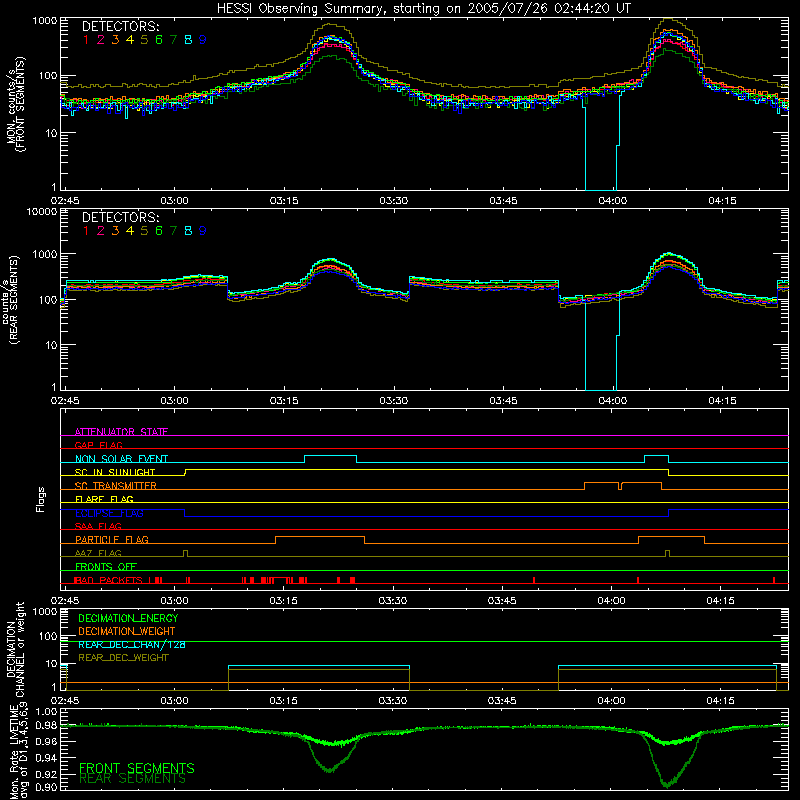Image resolution: width=800 pixels, height=800 pixels.
Task: Click the 04:00 time label under rear segments plot
Action: point(612,401)
